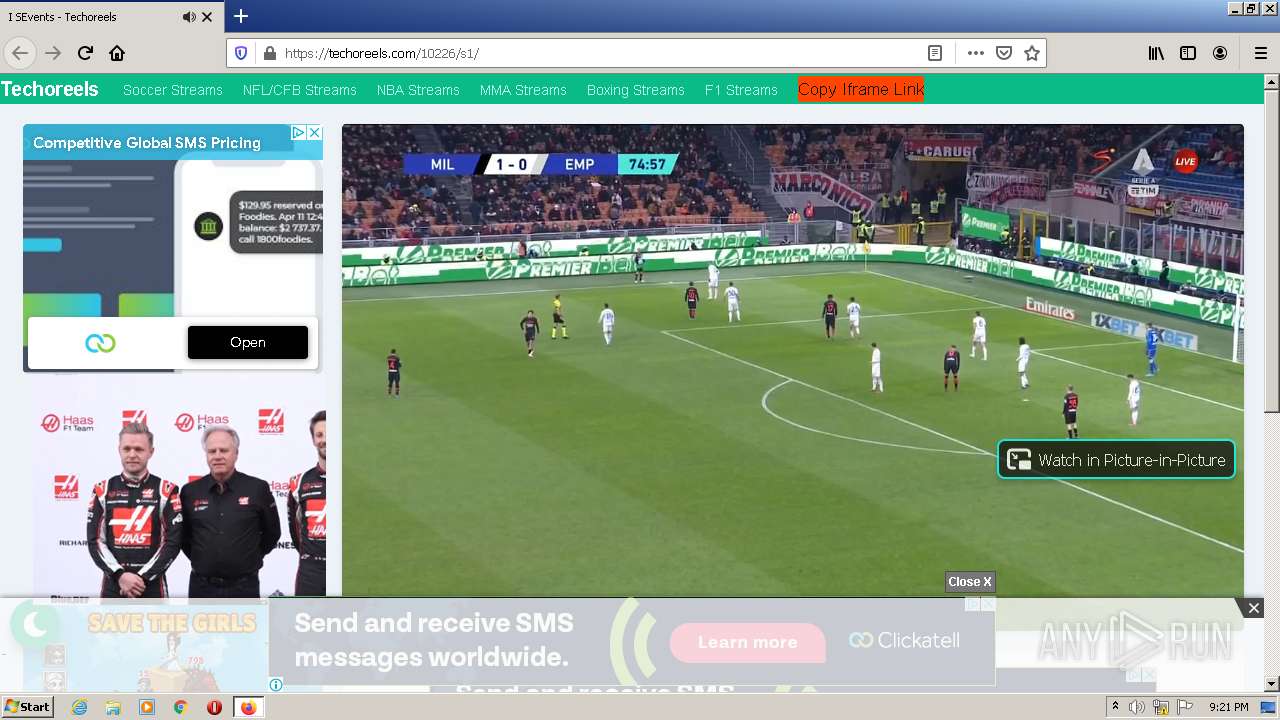
Task: Launch Internet Explorer from taskbar
Action: (79, 707)
